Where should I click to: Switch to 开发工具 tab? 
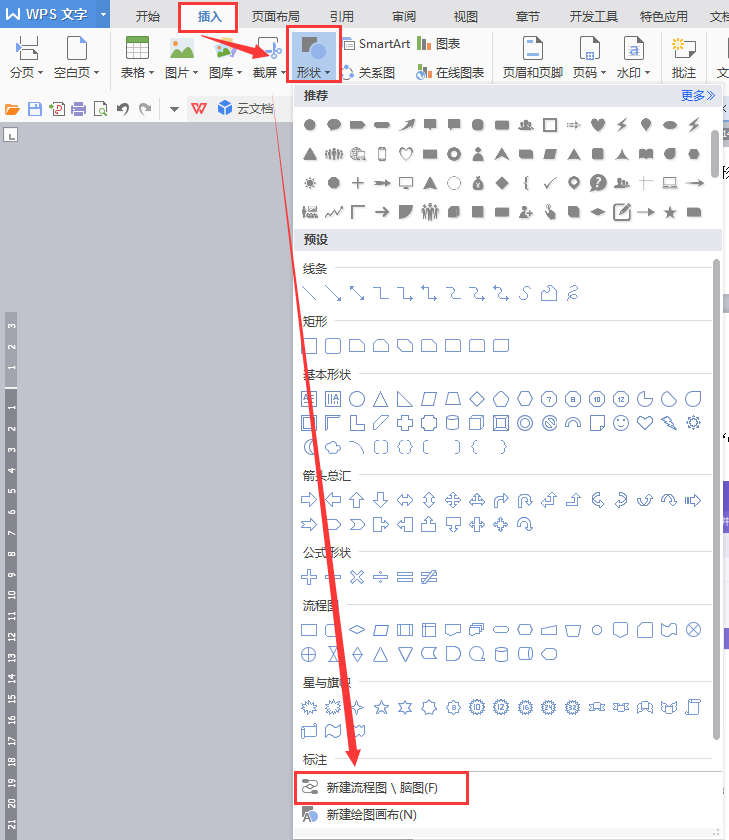pos(593,16)
